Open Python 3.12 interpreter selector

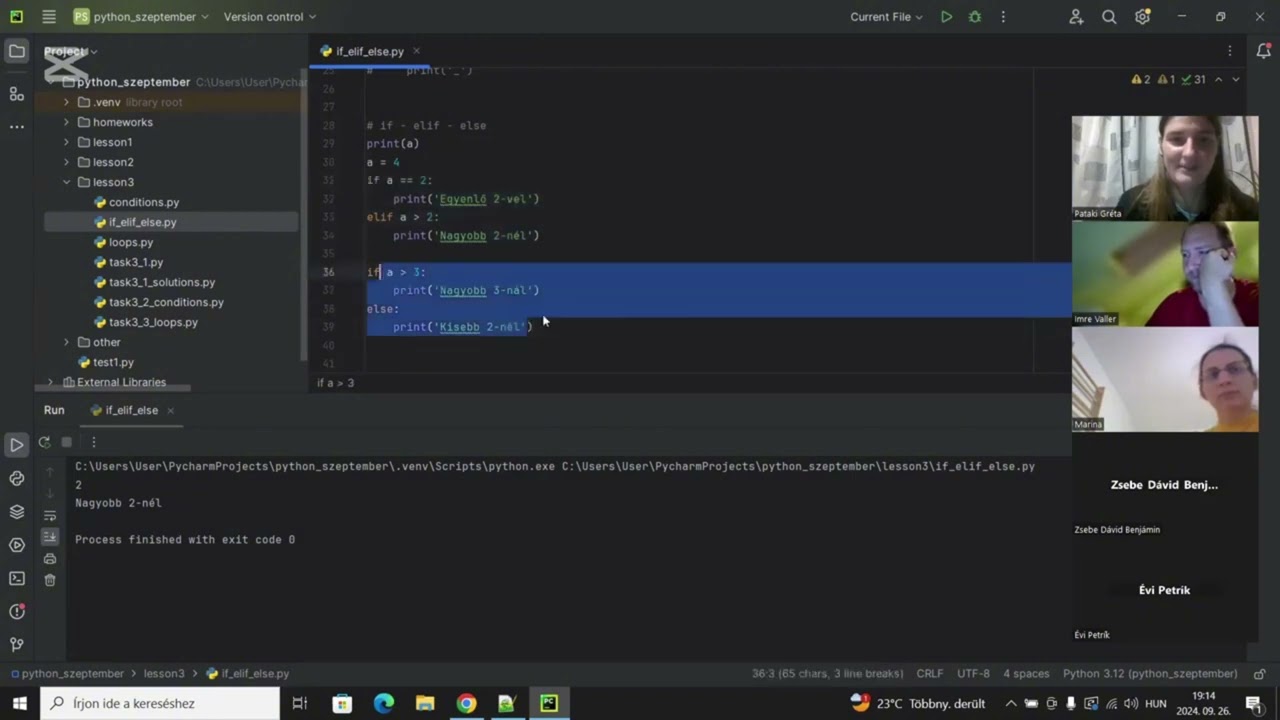[x=1150, y=674]
